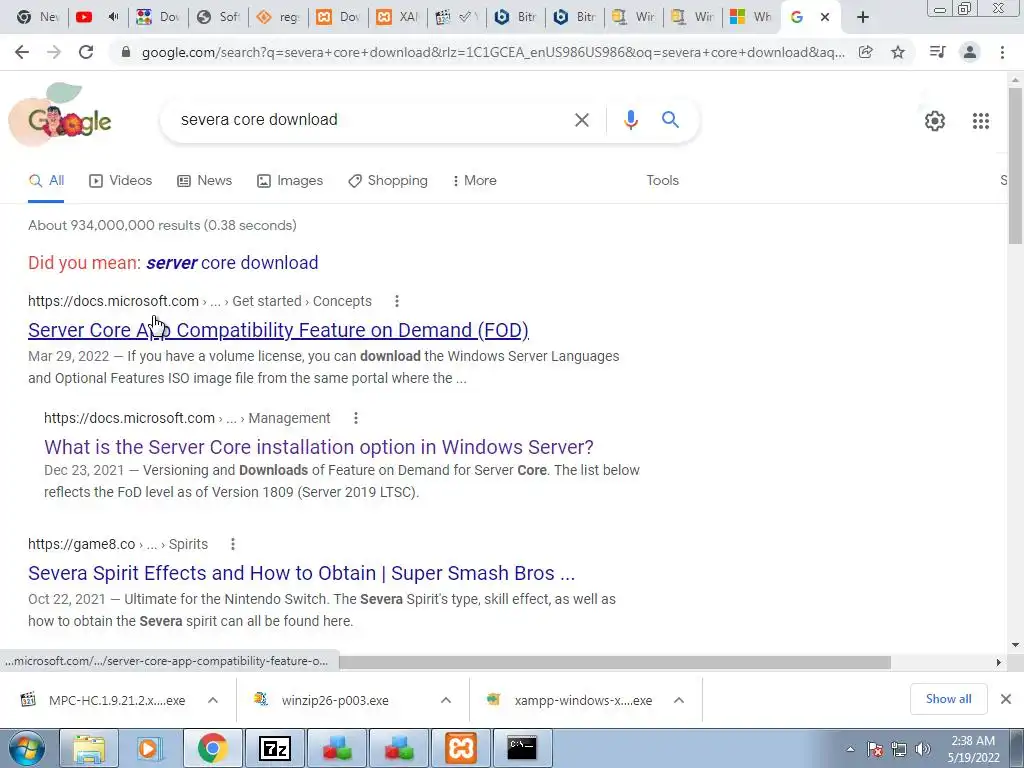This screenshot has width=1024, height=768.
Task: Open new tab with plus button
Action: pos(862,17)
